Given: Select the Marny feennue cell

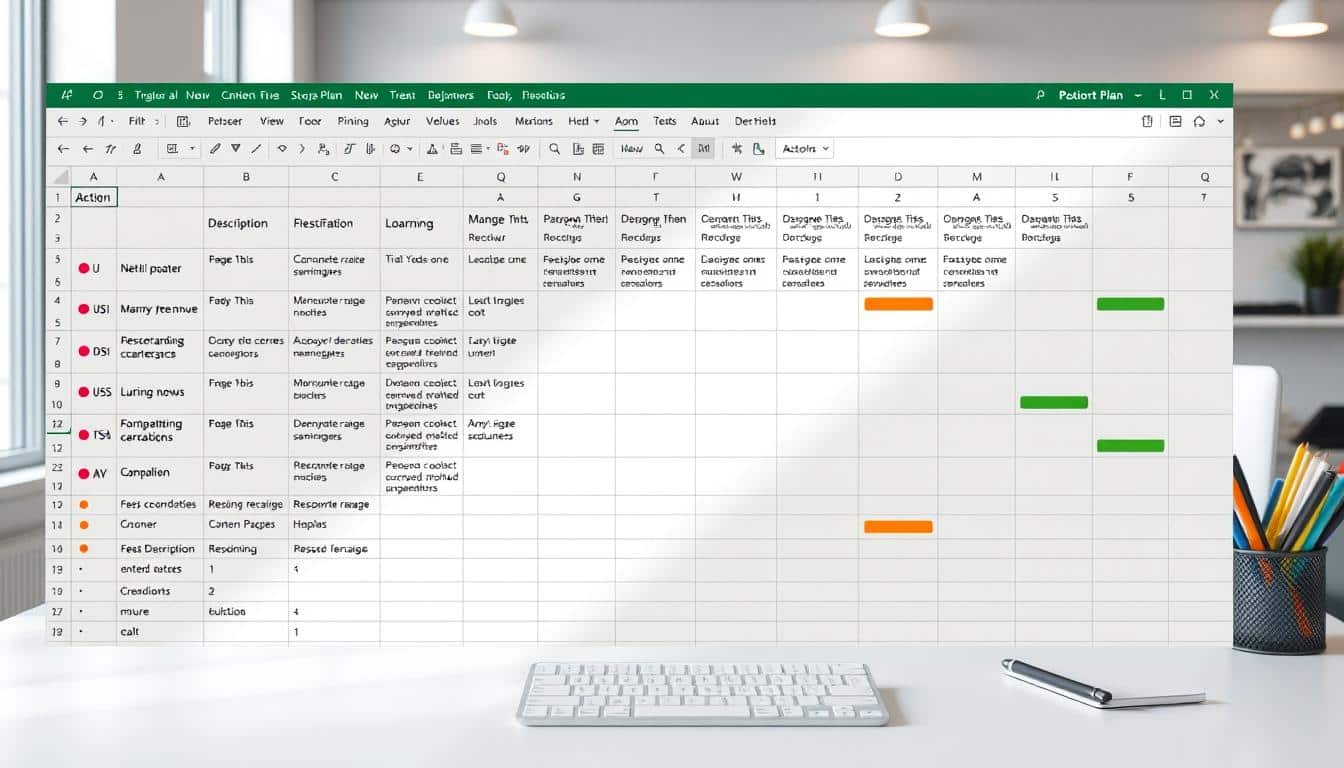Looking at the screenshot, I should pos(159,309).
